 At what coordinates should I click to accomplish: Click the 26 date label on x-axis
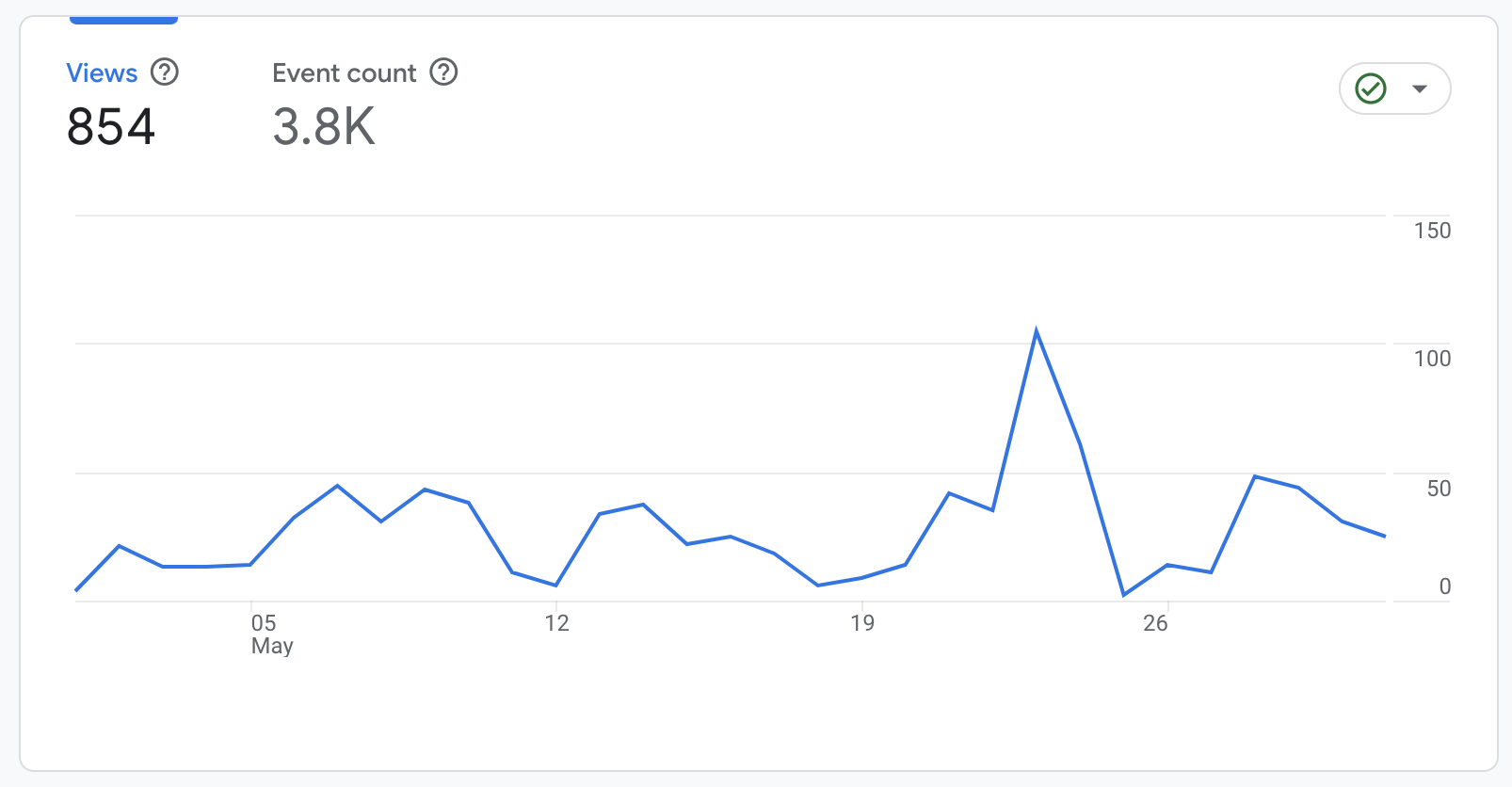coord(1155,623)
